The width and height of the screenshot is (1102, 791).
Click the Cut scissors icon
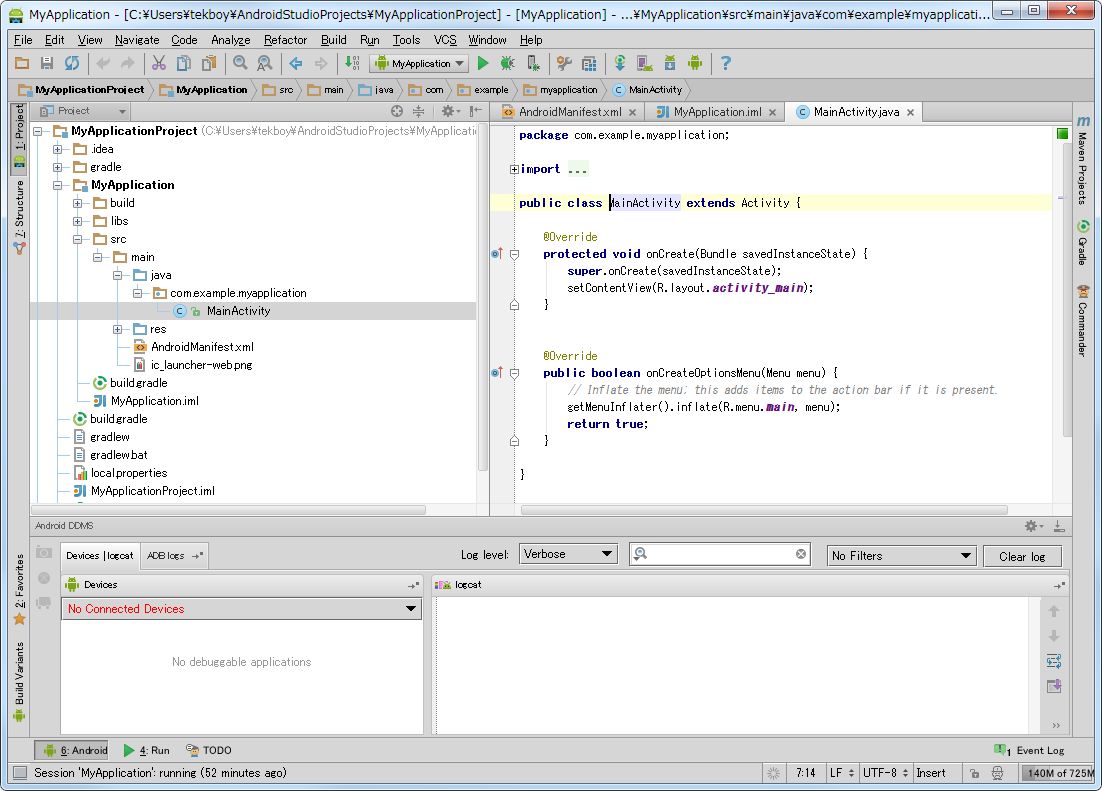pyautogui.click(x=159, y=63)
